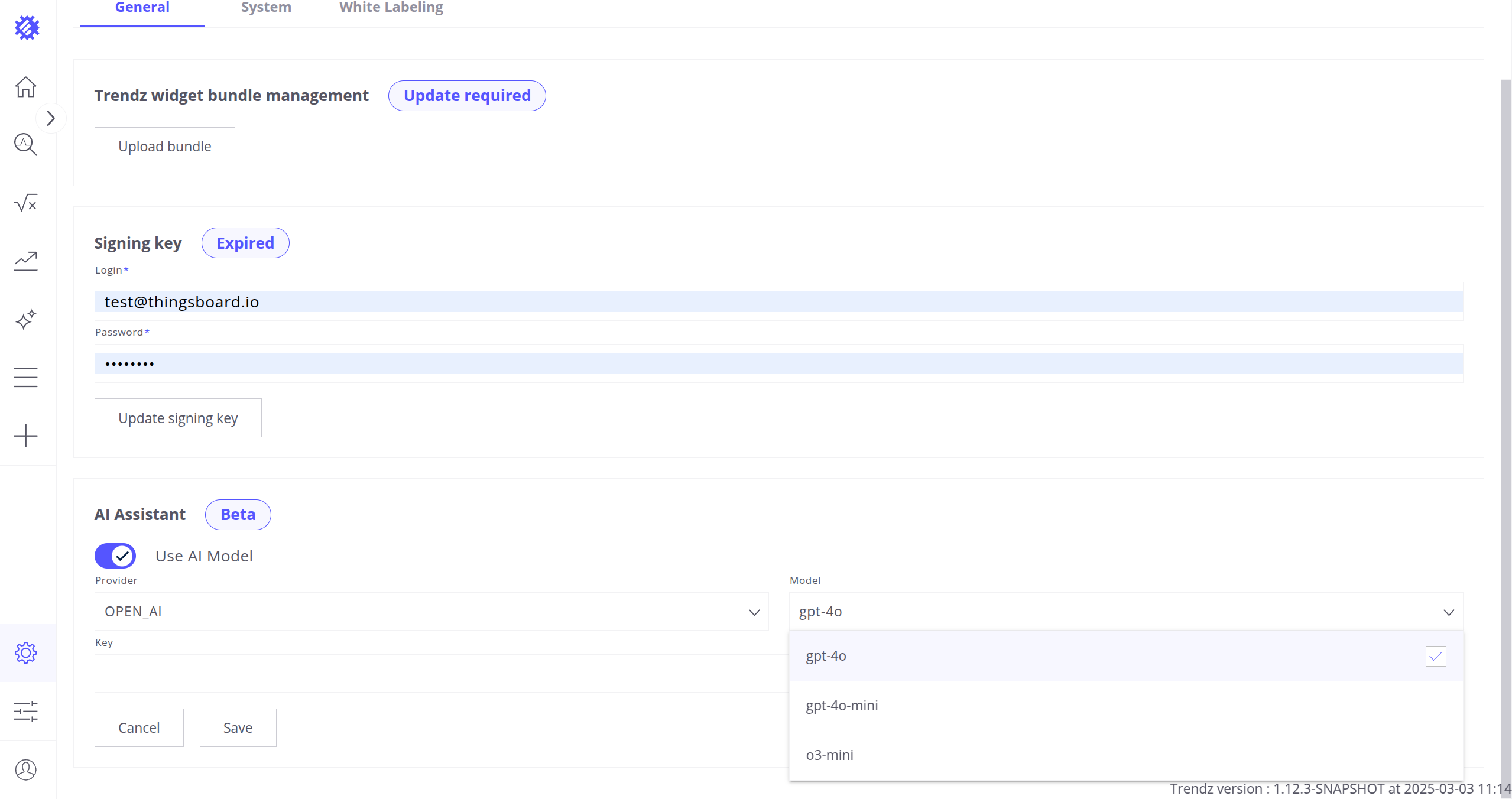Image resolution: width=1512 pixels, height=799 pixels.
Task: Switch to the System tab
Action: pyautogui.click(x=266, y=8)
